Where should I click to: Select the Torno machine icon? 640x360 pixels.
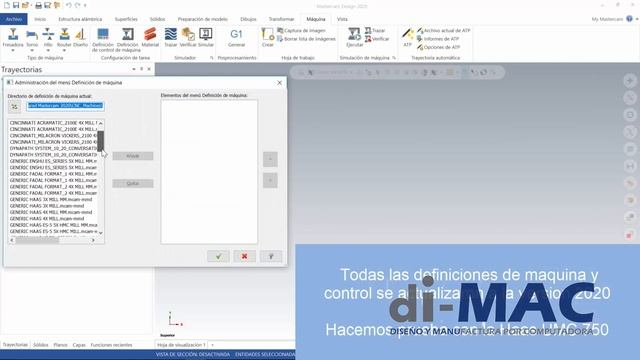coord(32,37)
